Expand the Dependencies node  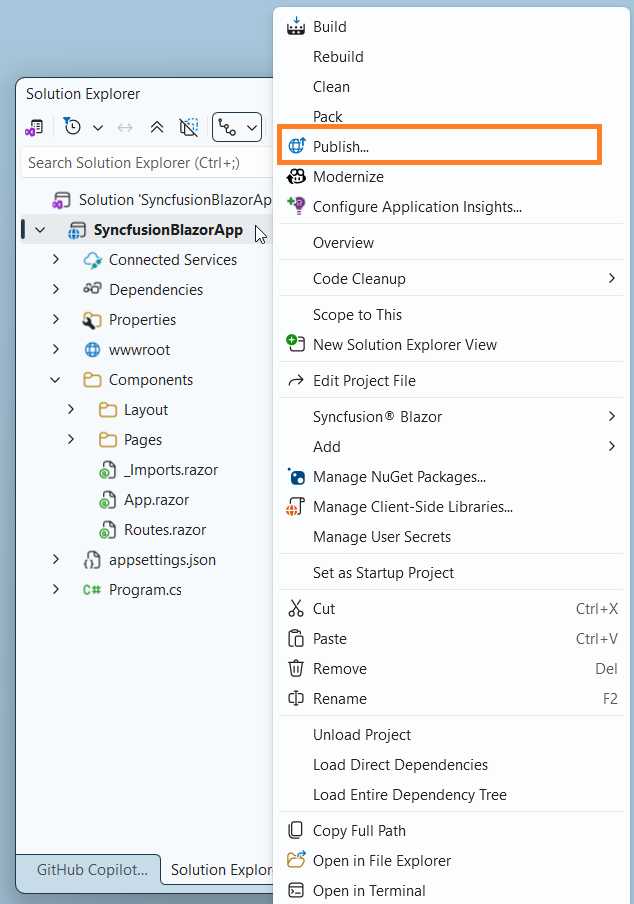point(56,289)
